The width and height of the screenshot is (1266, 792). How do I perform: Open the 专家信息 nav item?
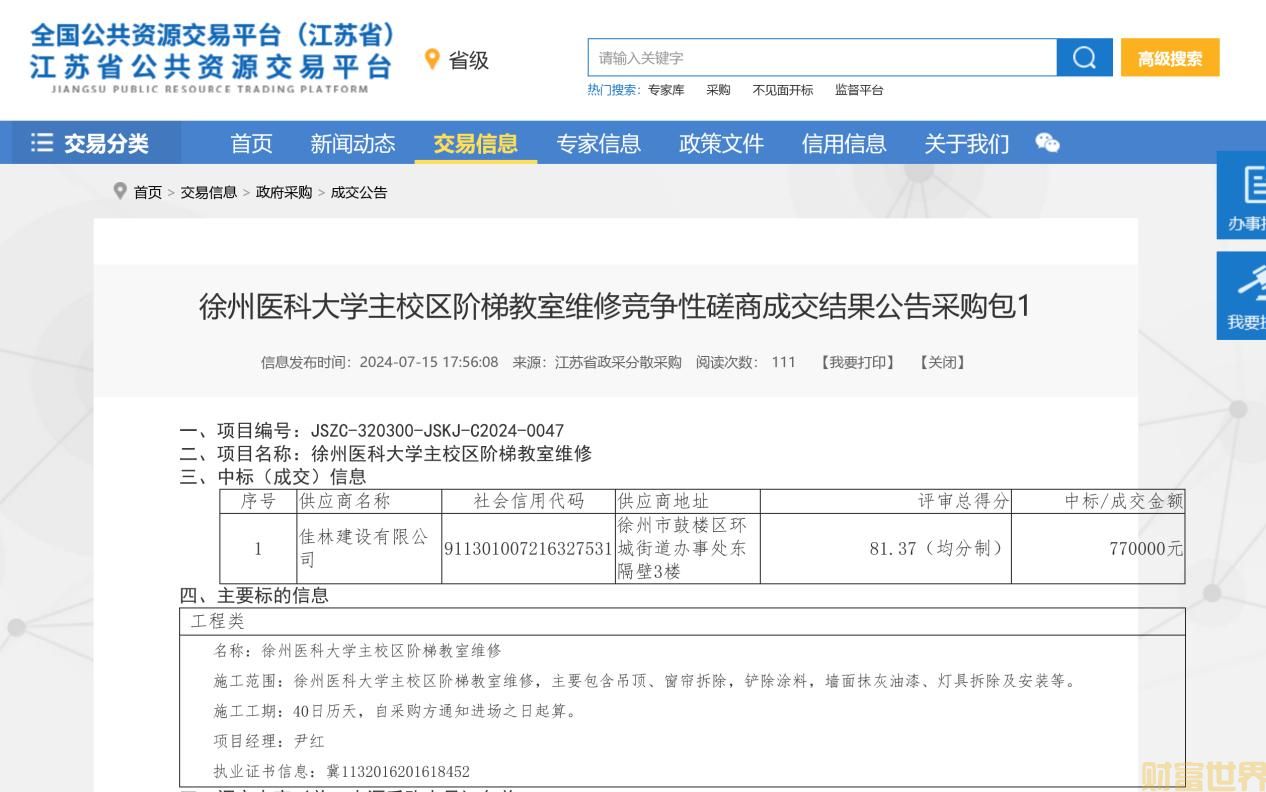pos(598,143)
